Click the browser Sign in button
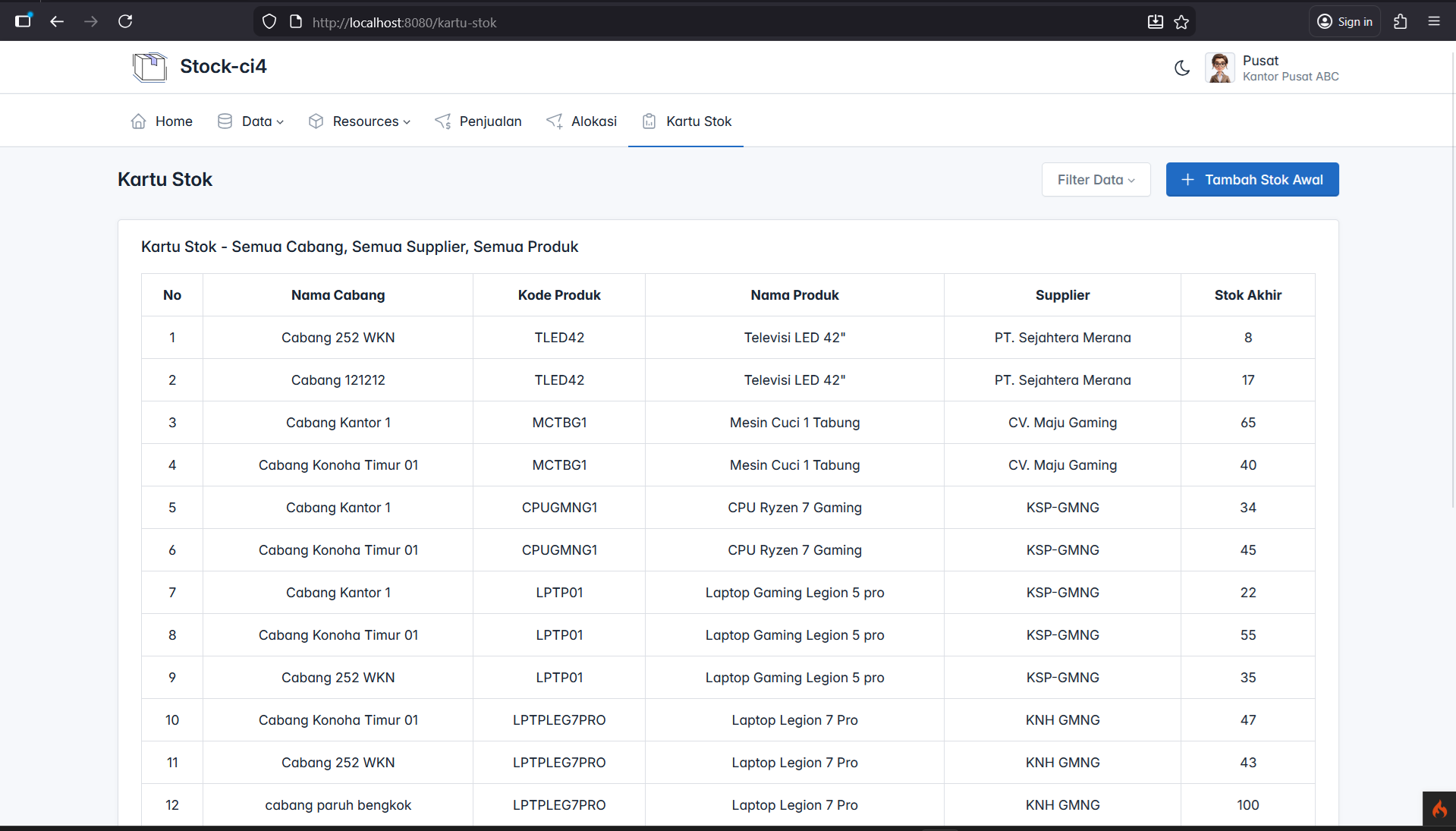Screen dimensions: 1456x831 click(1345, 21)
